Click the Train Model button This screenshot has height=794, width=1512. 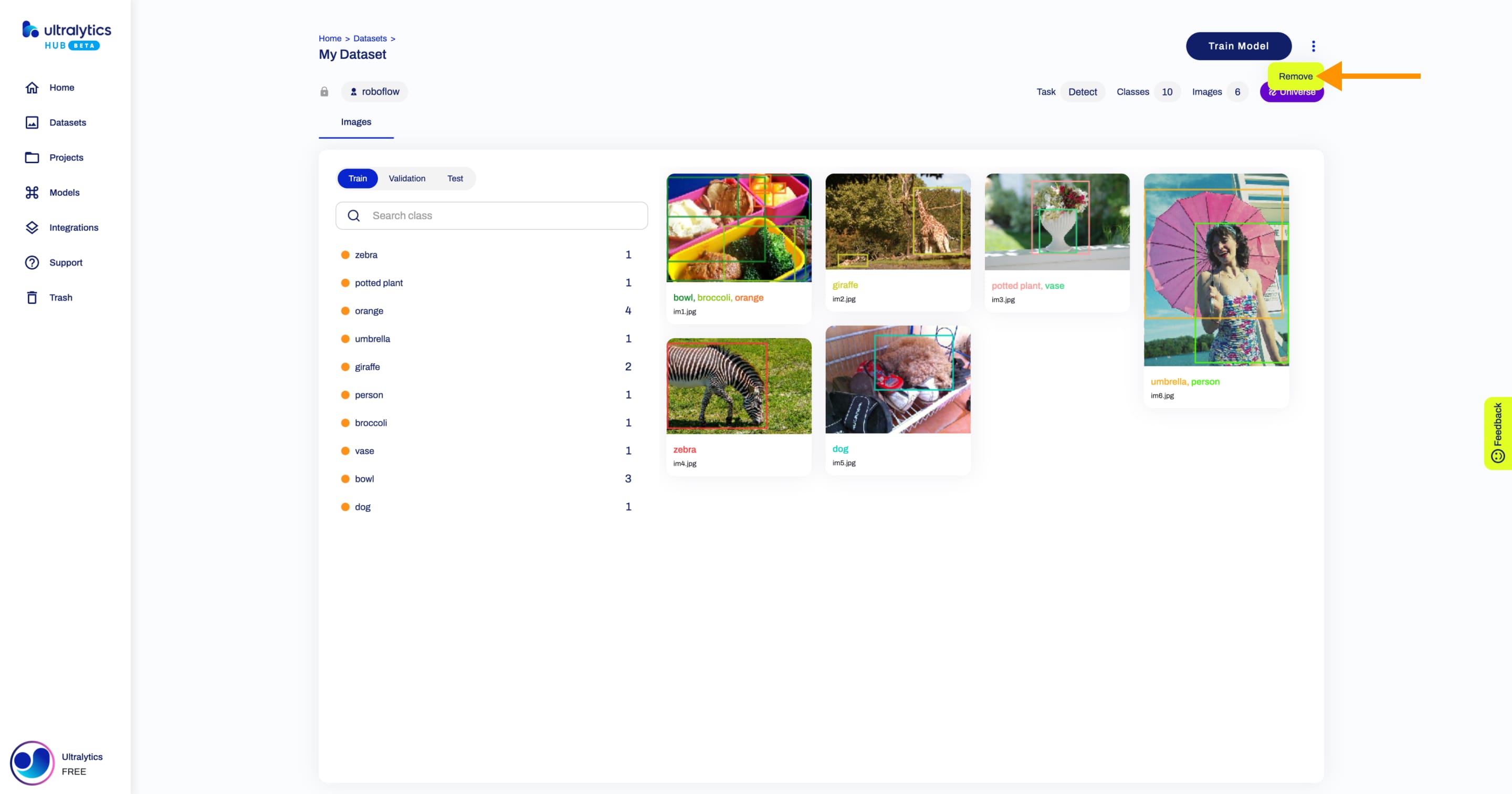1238,46
